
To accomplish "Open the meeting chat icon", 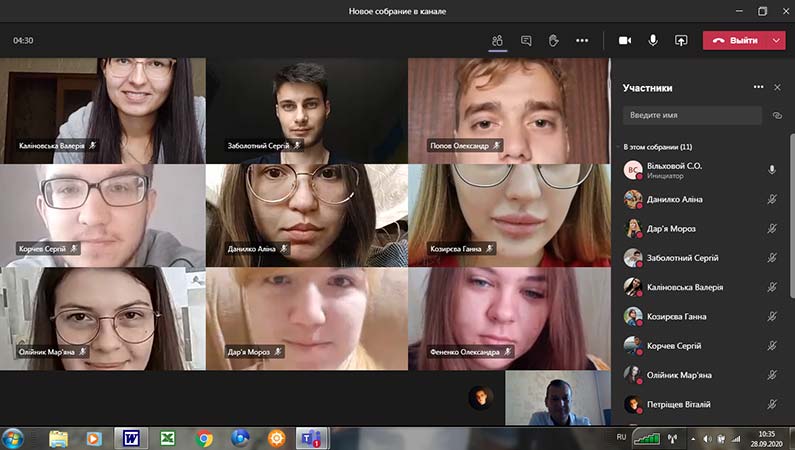I will pyautogui.click(x=526, y=41).
